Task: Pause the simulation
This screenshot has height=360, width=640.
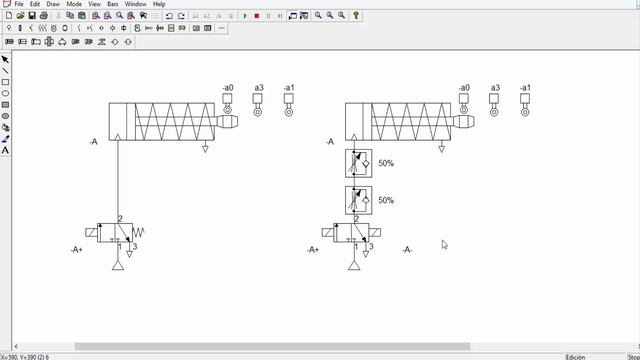Action: [x=268, y=16]
